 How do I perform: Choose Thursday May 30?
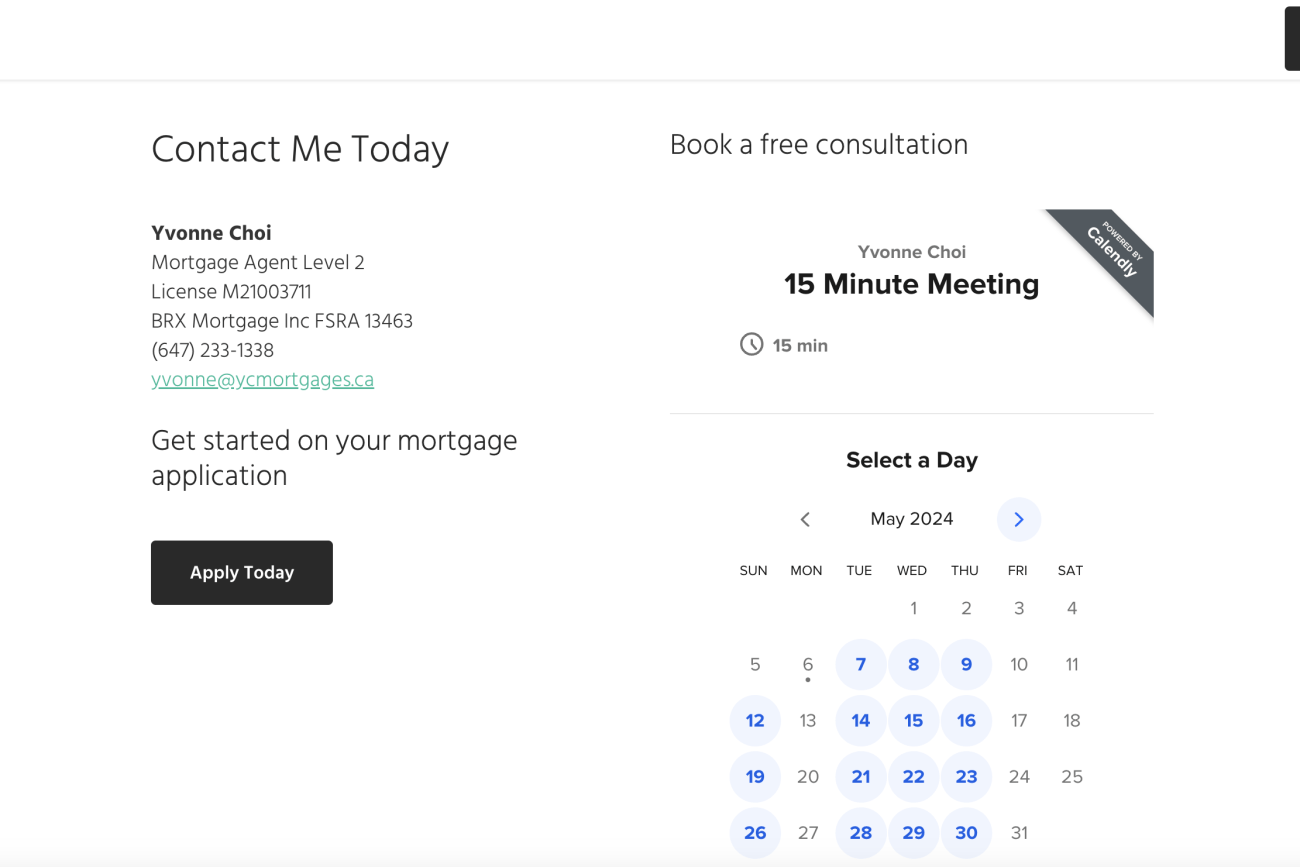966,832
